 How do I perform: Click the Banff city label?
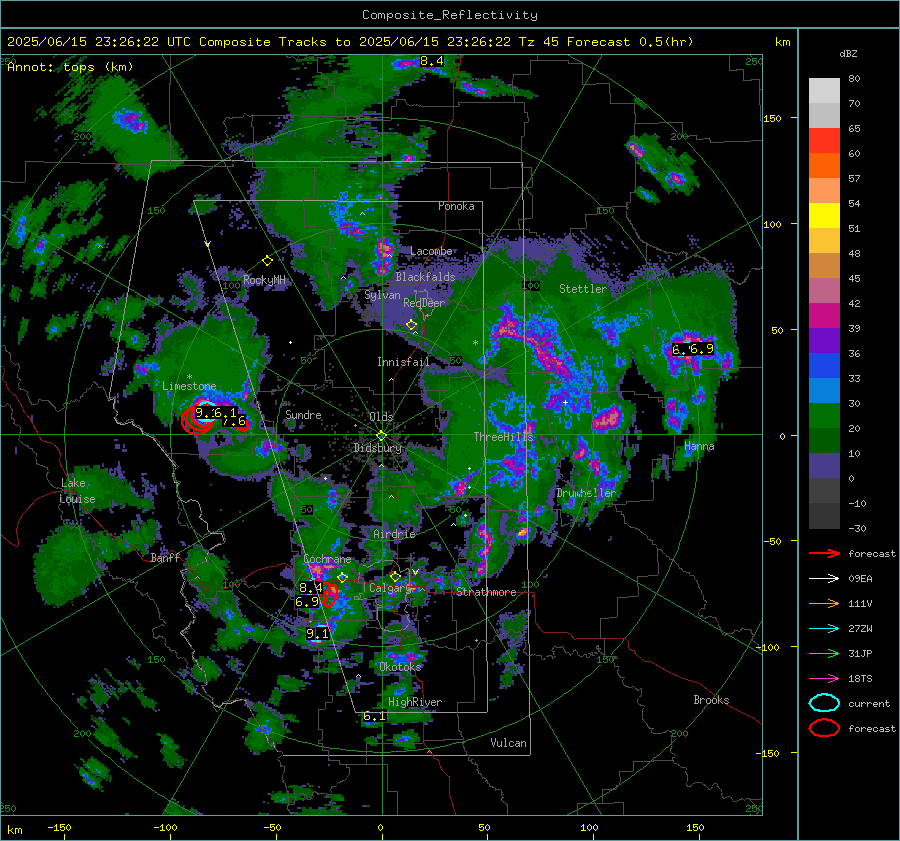[x=165, y=558]
